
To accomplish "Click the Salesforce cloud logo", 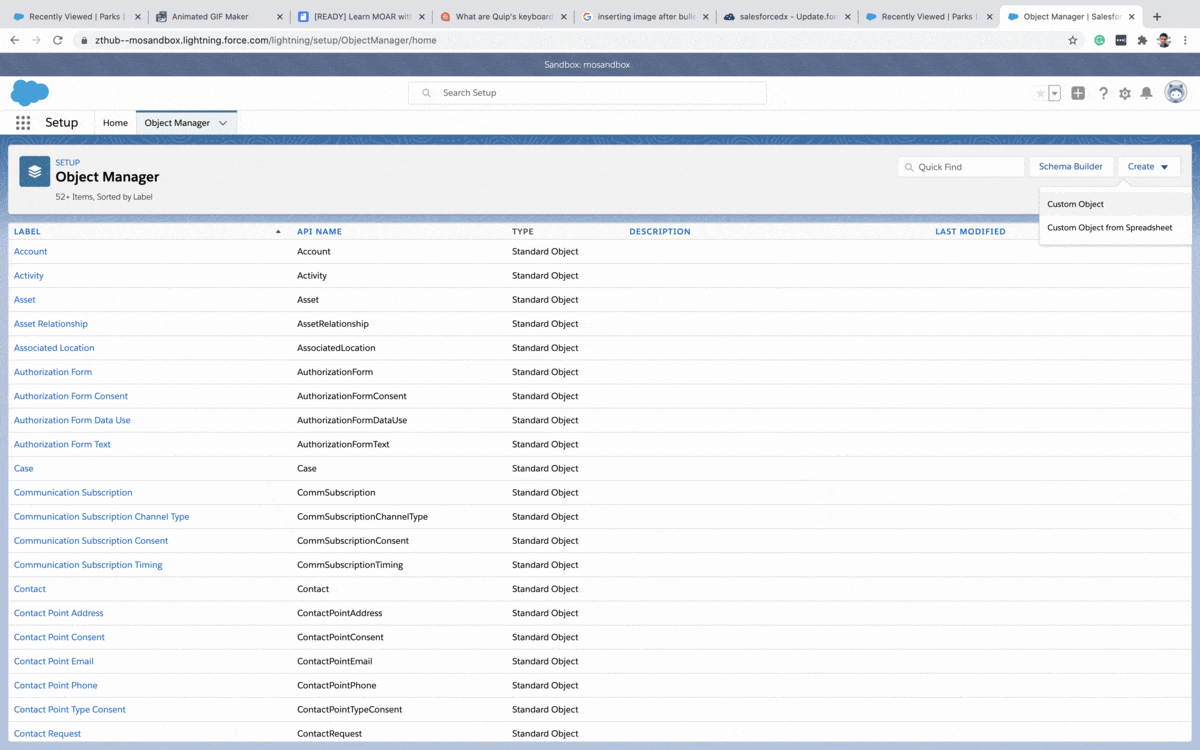I will click(x=30, y=93).
